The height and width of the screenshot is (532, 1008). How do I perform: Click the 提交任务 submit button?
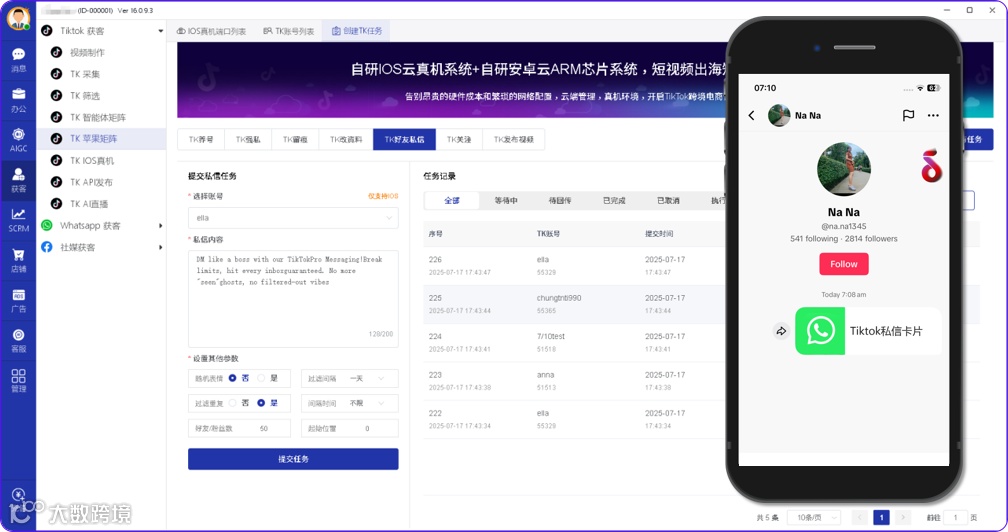[x=293, y=459]
